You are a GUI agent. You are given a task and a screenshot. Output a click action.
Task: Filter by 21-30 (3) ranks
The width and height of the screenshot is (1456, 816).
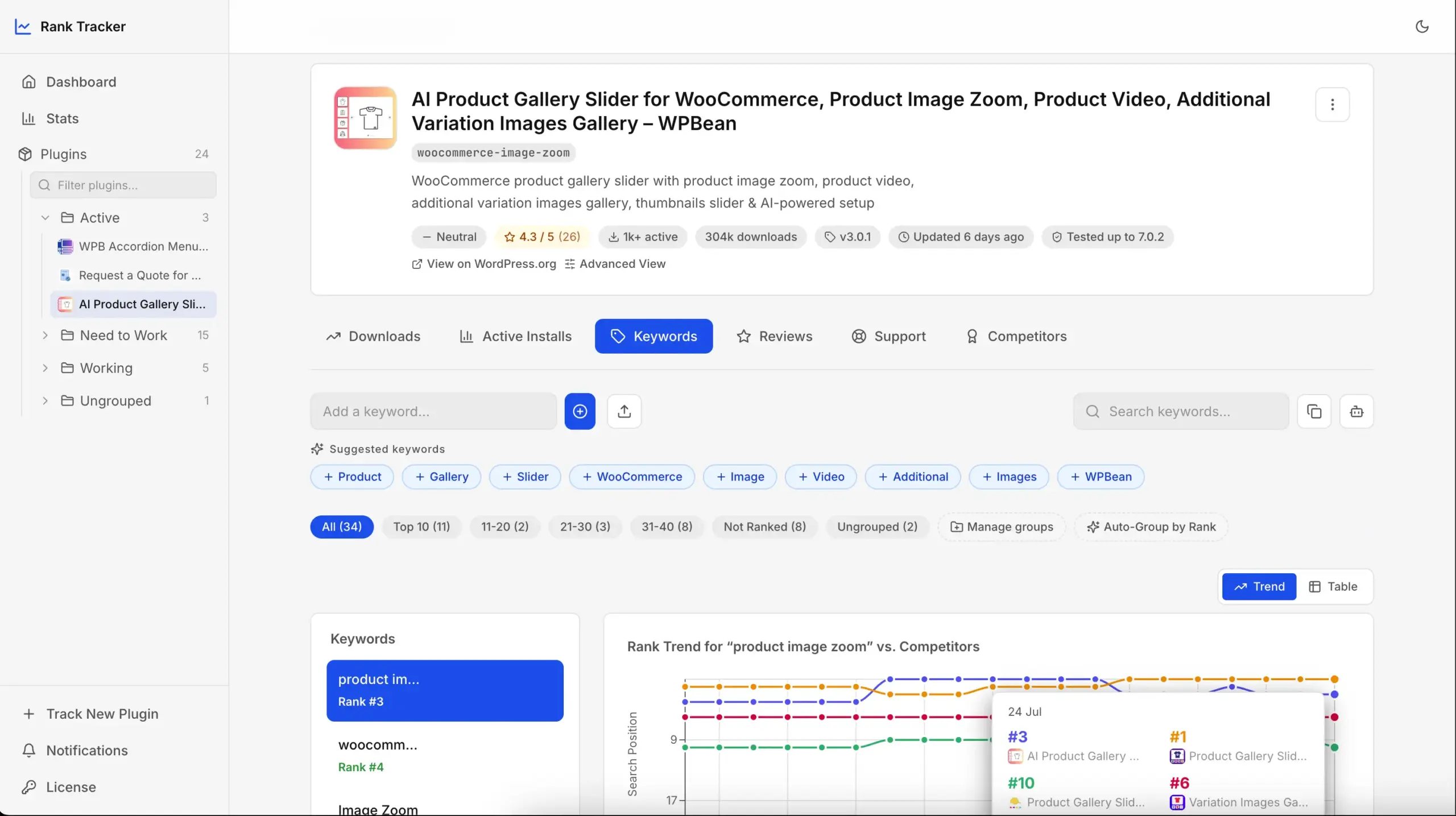(585, 527)
